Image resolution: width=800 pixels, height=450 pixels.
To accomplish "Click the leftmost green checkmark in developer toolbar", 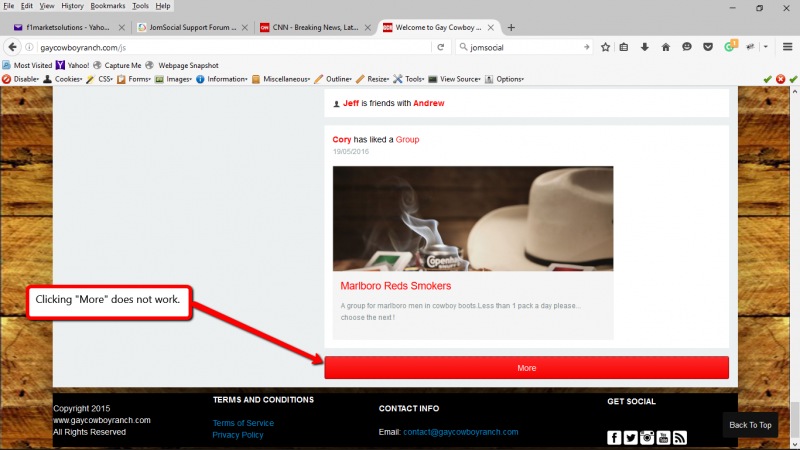I will 767,79.
